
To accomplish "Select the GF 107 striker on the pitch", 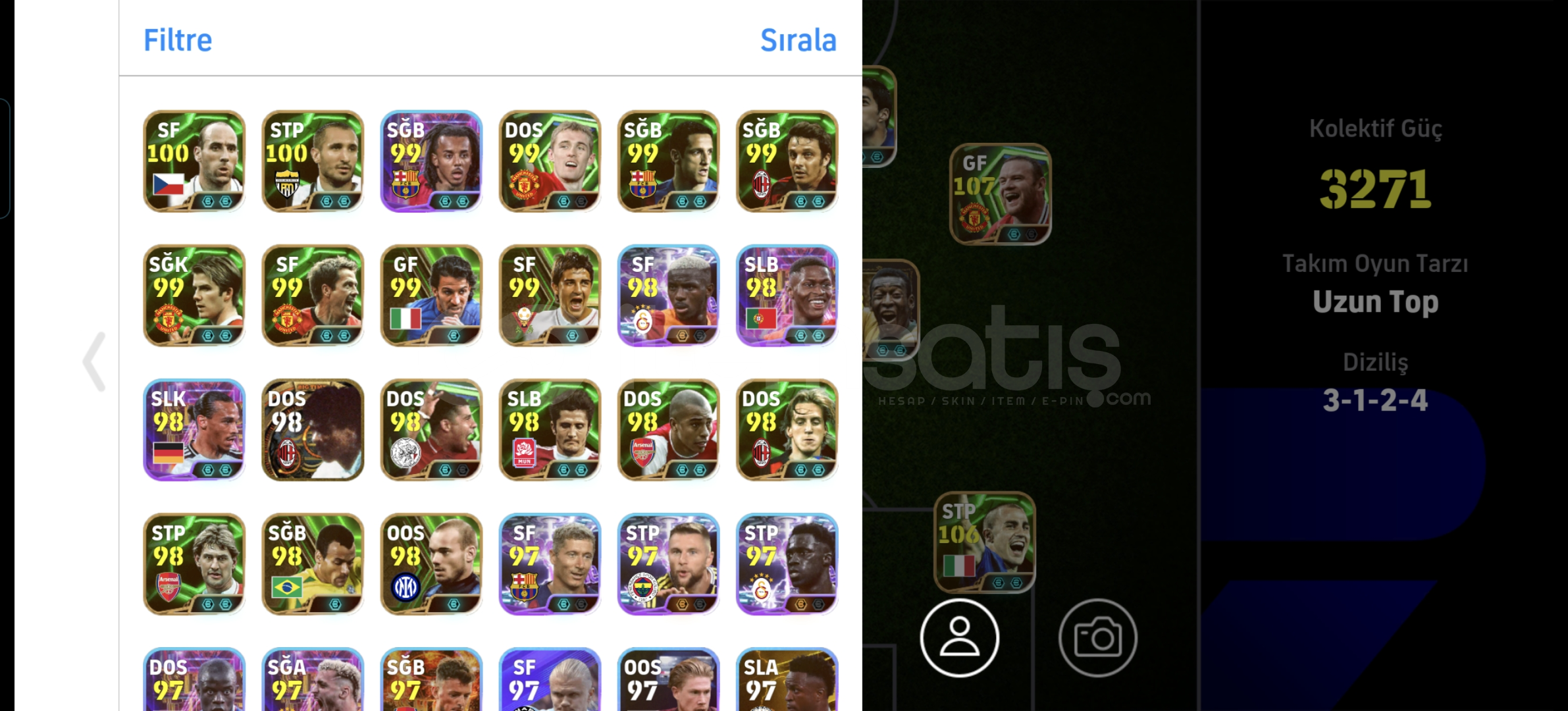I will tap(1000, 194).
